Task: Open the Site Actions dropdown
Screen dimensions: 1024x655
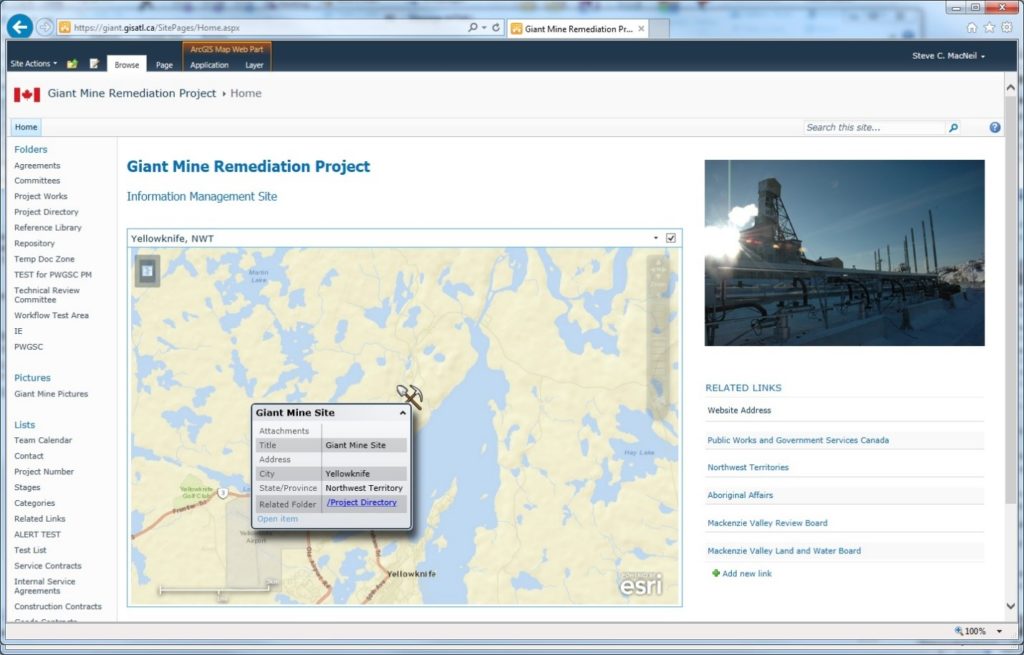Action: point(33,62)
